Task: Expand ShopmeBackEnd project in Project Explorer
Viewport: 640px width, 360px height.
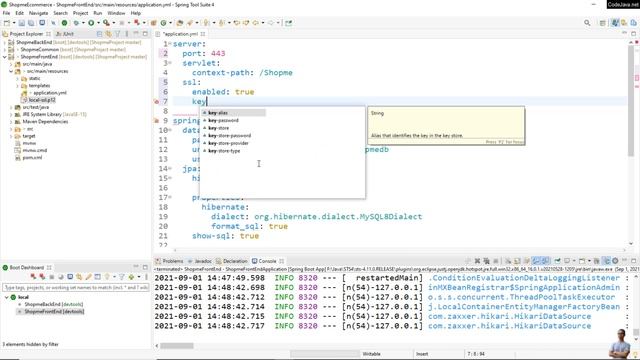Action: pos(5,42)
